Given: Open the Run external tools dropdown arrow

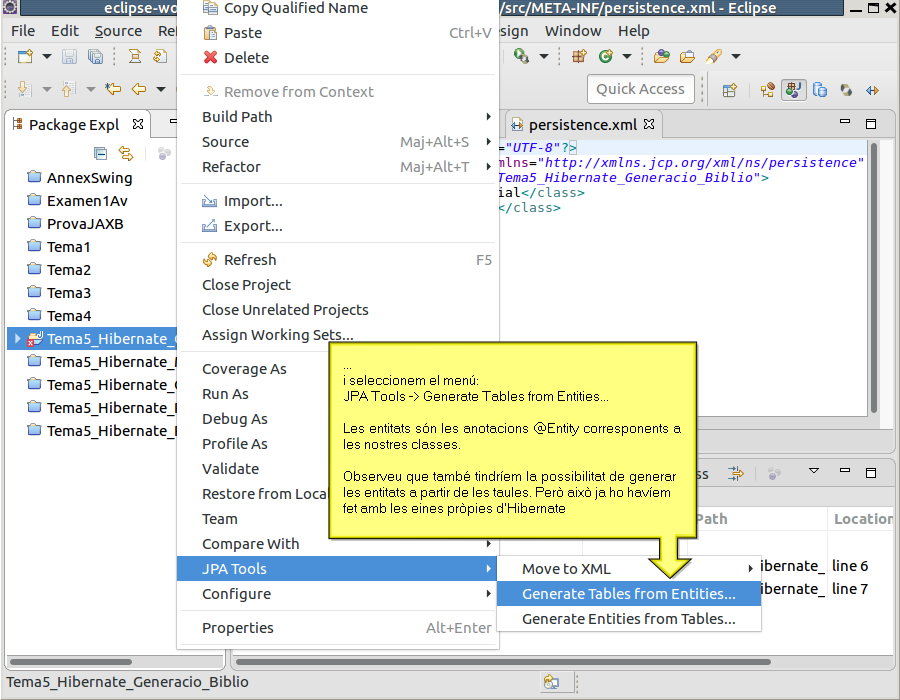Looking at the screenshot, I should [x=544, y=56].
